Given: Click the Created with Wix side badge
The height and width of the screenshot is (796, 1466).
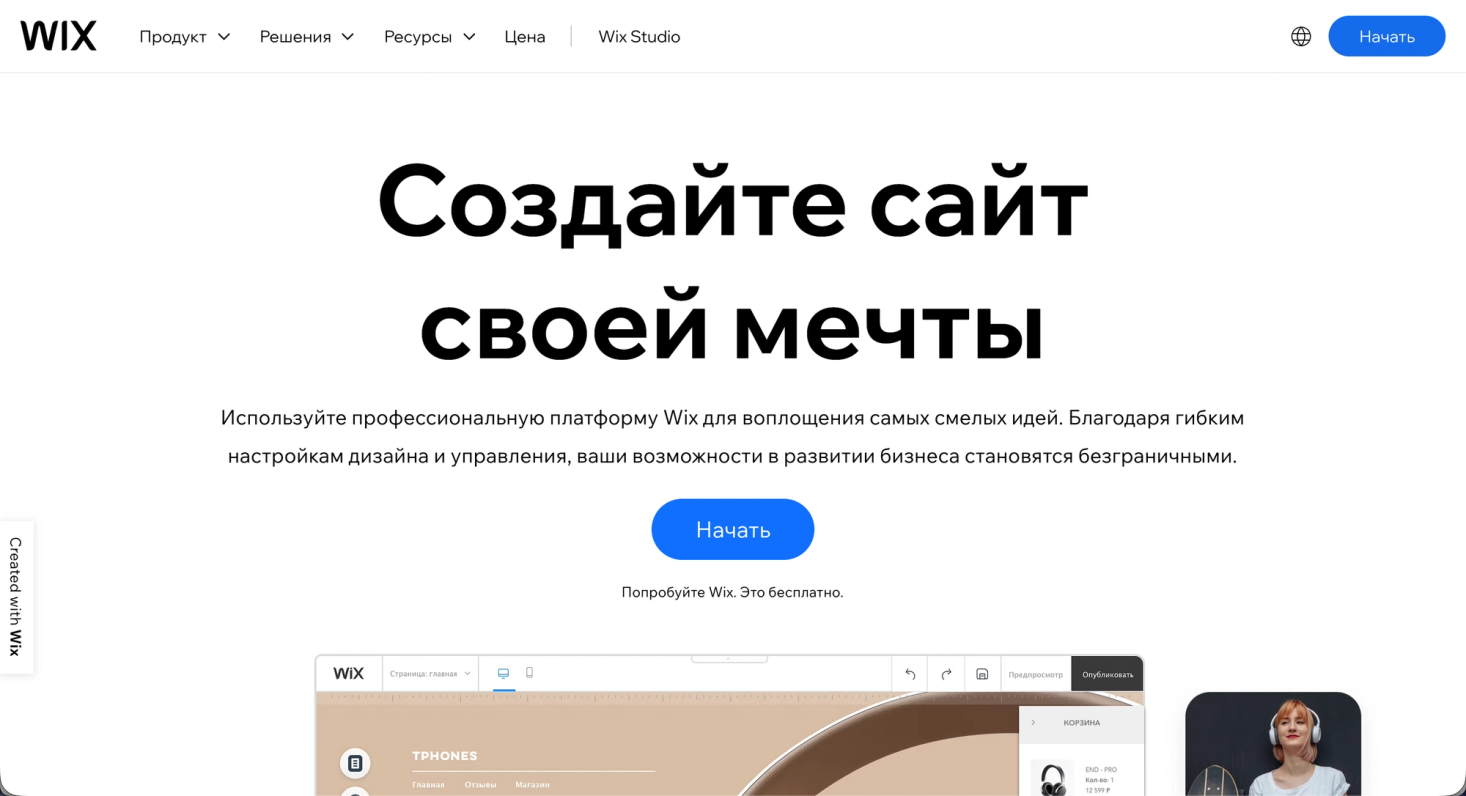Looking at the screenshot, I should 16,597.
